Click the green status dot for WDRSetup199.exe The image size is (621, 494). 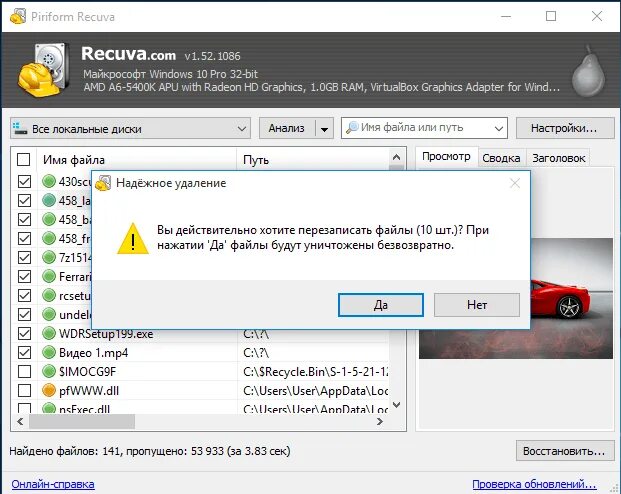click(49, 334)
